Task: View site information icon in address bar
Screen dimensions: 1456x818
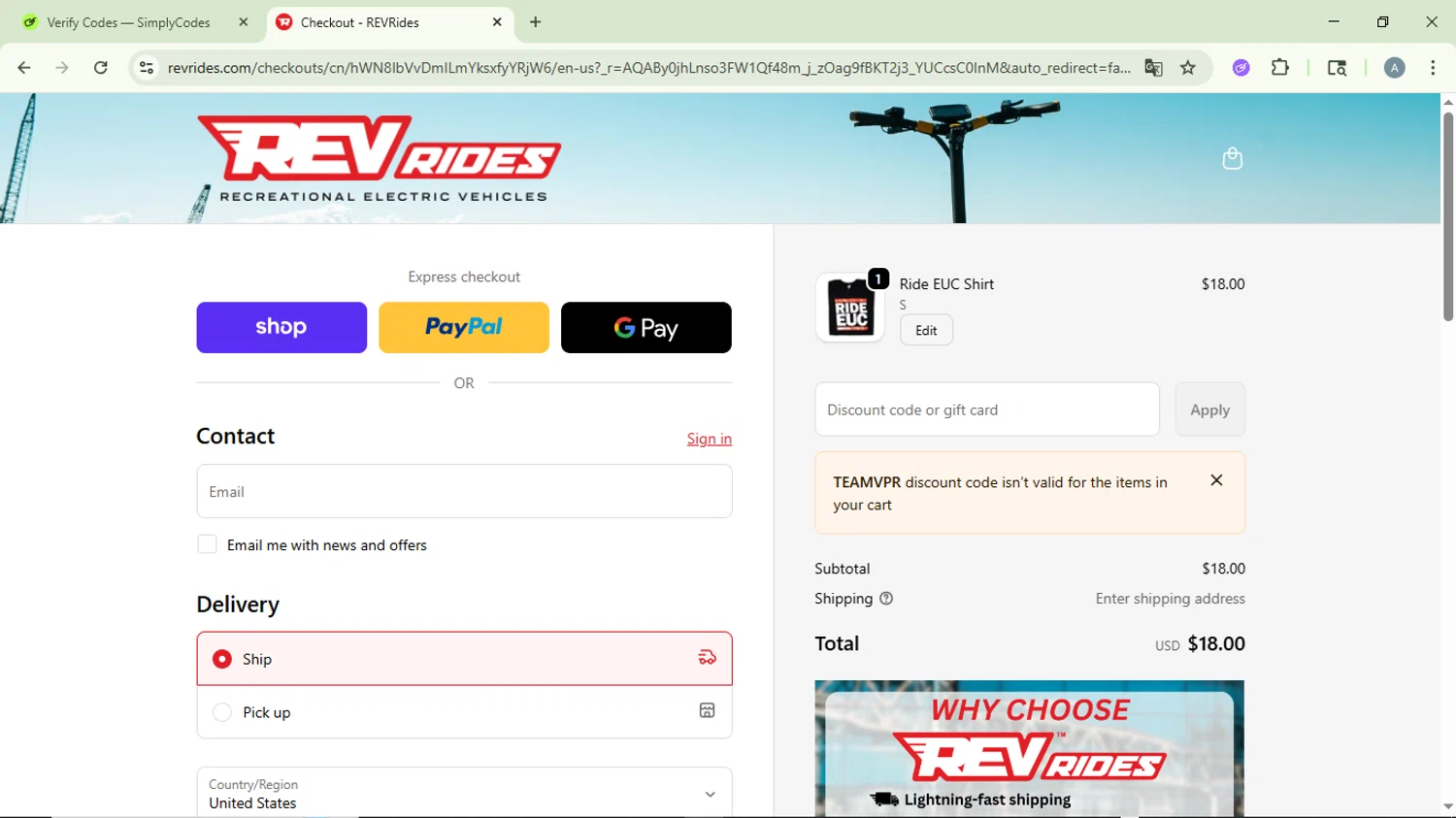Action: click(x=147, y=68)
